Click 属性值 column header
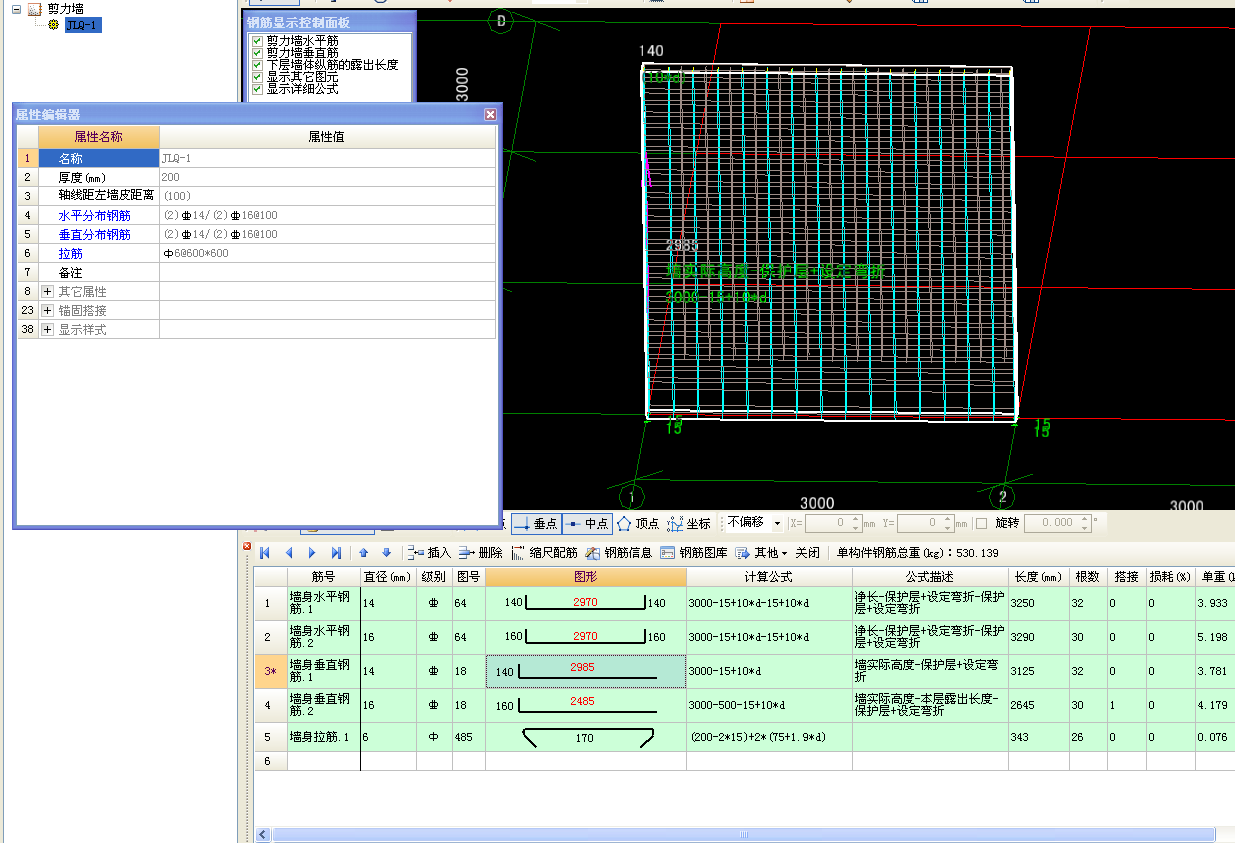This screenshot has height=843, width=1235. tap(327, 137)
